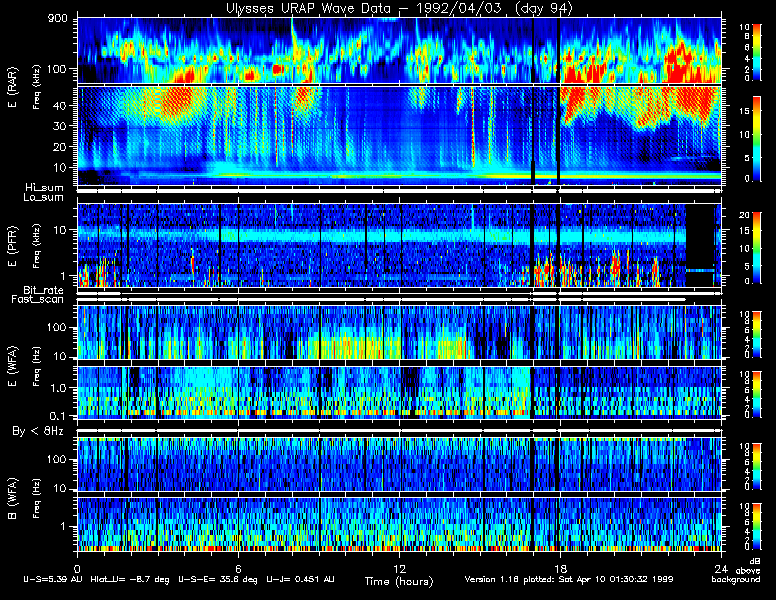This screenshot has height=600, width=776.
Task: Click the PFR spectrogram panel
Action: point(399,245)
